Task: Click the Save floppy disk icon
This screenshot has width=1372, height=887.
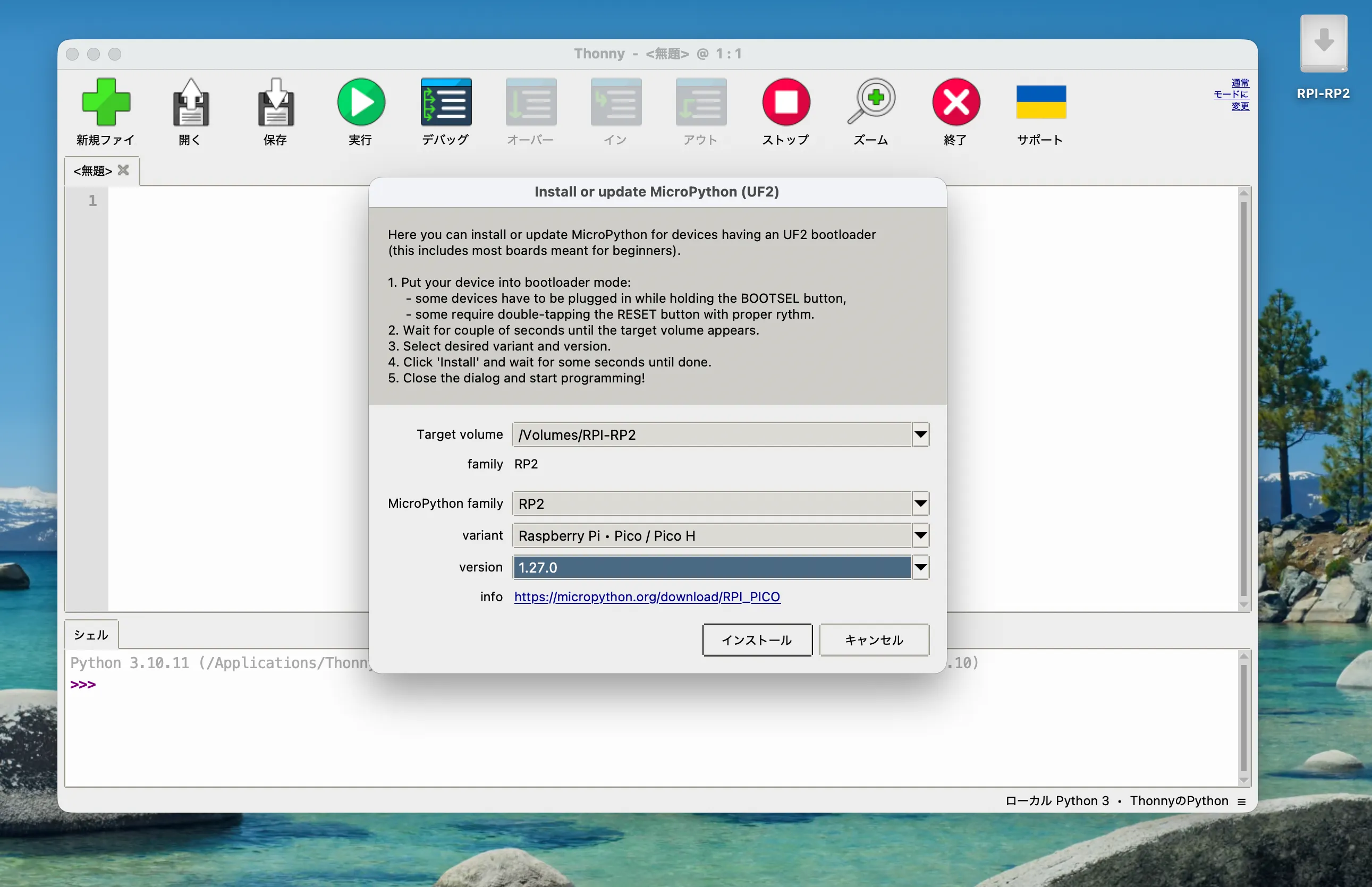Action: coord(275,103)
